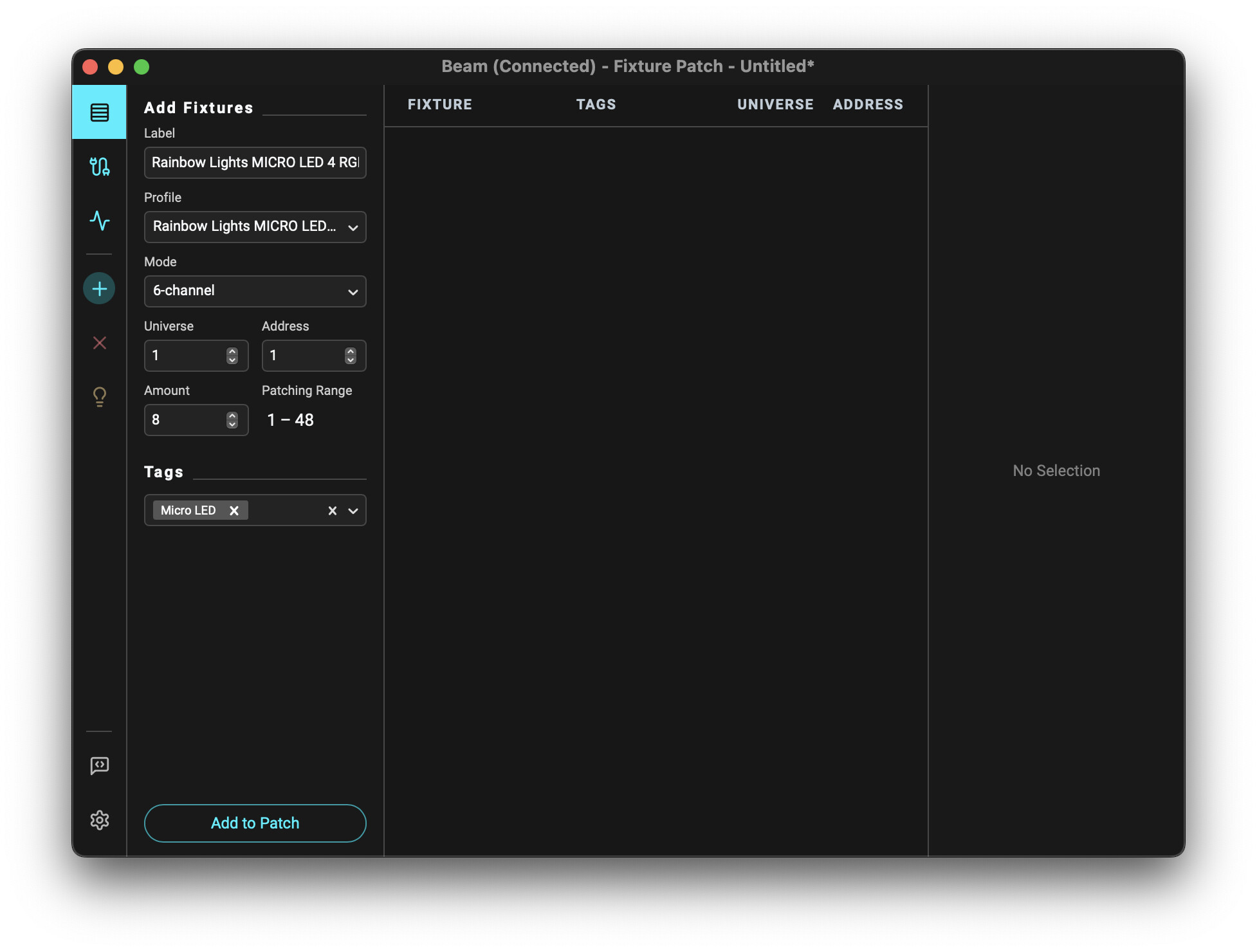
Task: Click the Amount field stepper arrows
Action: coord(232,420)
